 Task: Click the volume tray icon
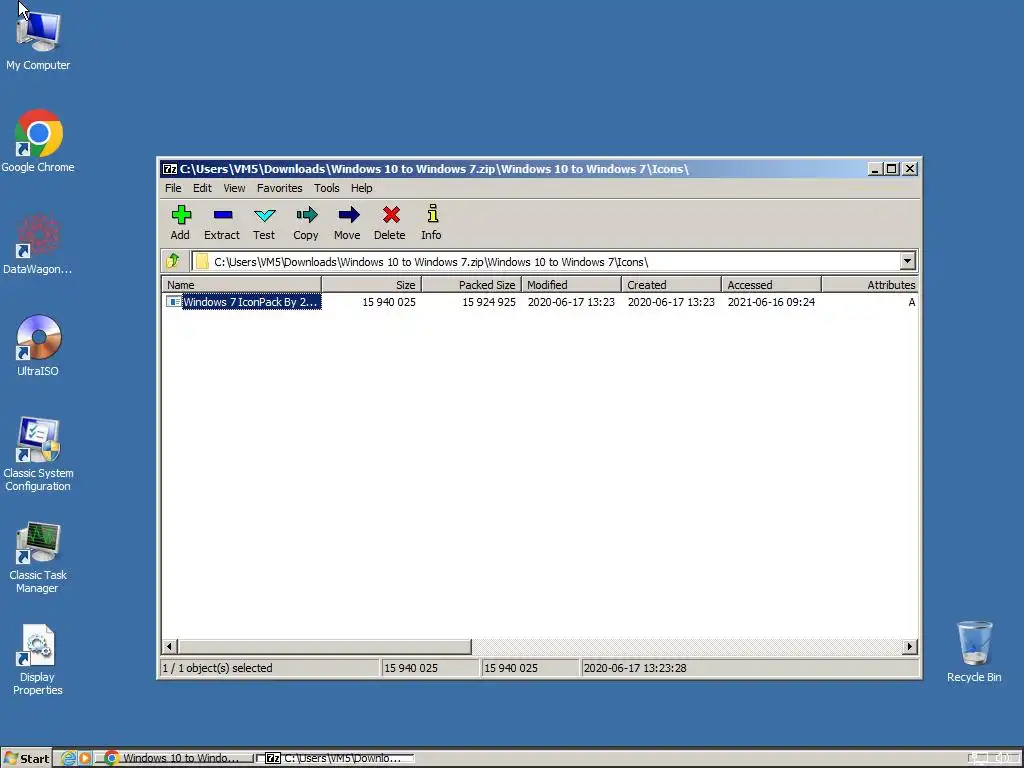[1003, 758]
